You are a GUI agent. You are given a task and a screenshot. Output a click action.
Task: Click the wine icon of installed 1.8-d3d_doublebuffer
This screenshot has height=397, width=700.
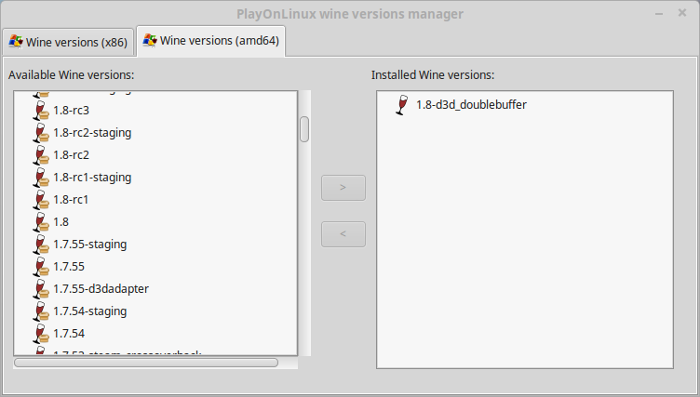tap(402, 105)
